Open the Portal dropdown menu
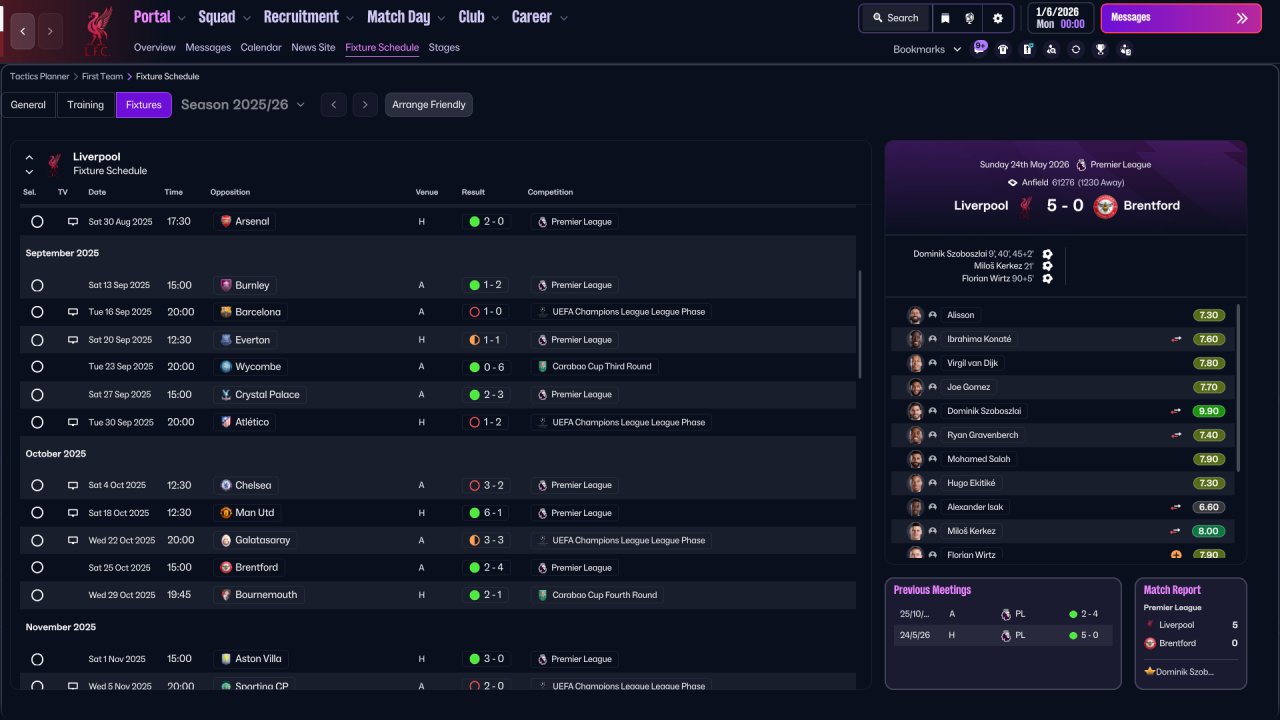Screen dimensions: 1280x720 160,17
